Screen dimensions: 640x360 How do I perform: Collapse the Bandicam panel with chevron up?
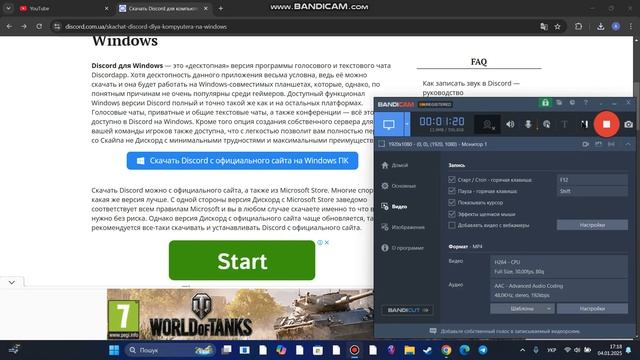click(x=628, y=144)
